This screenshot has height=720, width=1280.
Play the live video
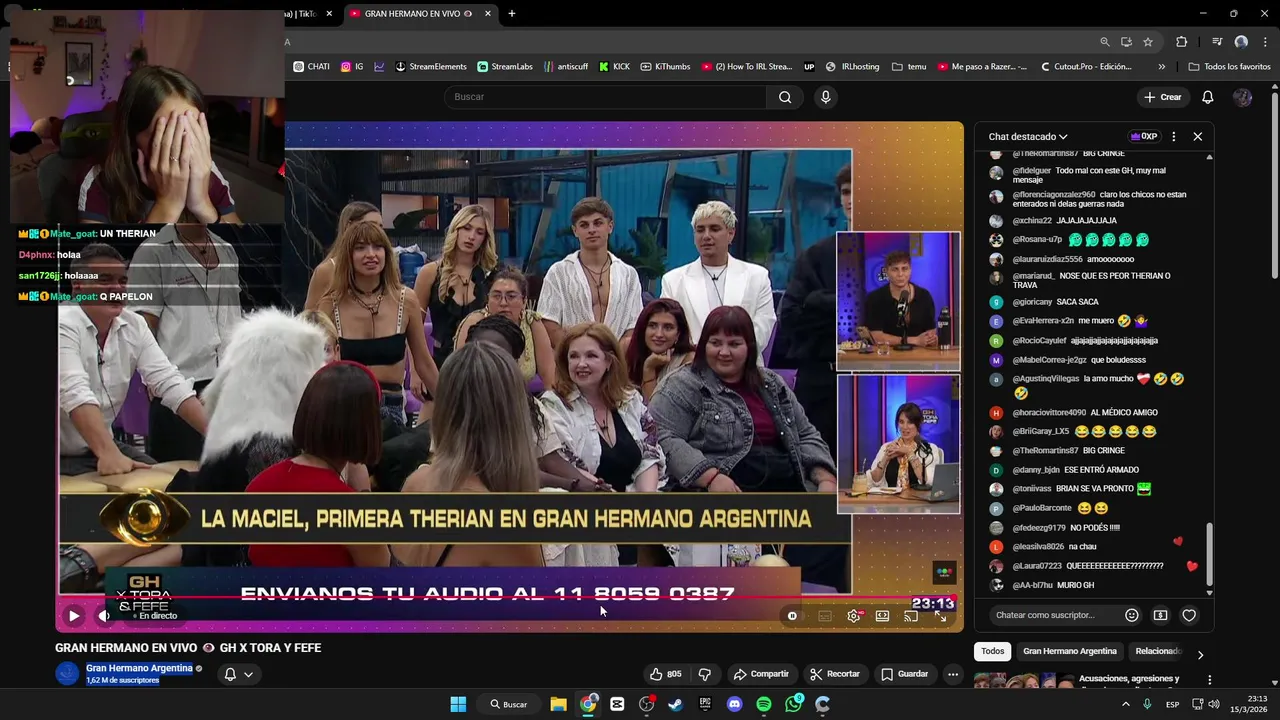tap(73, 616)
